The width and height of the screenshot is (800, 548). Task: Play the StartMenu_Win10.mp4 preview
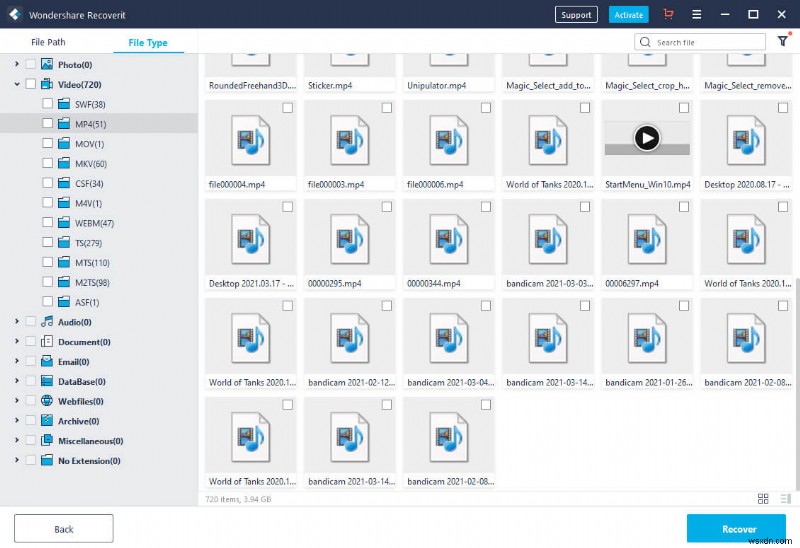pyautogui.click(x=647, y=138)
